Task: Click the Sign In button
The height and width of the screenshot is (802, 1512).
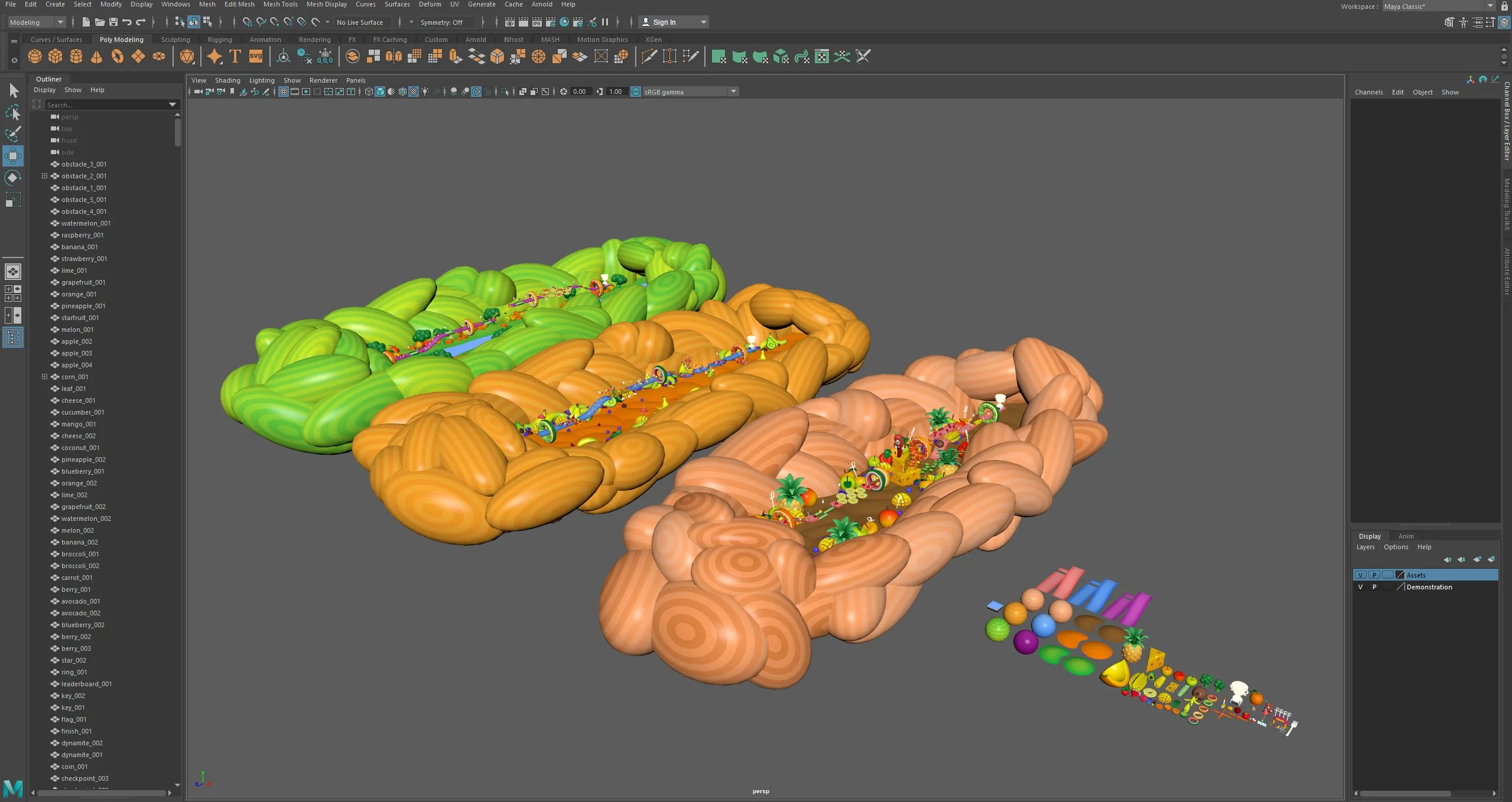Action: (664, 22)
